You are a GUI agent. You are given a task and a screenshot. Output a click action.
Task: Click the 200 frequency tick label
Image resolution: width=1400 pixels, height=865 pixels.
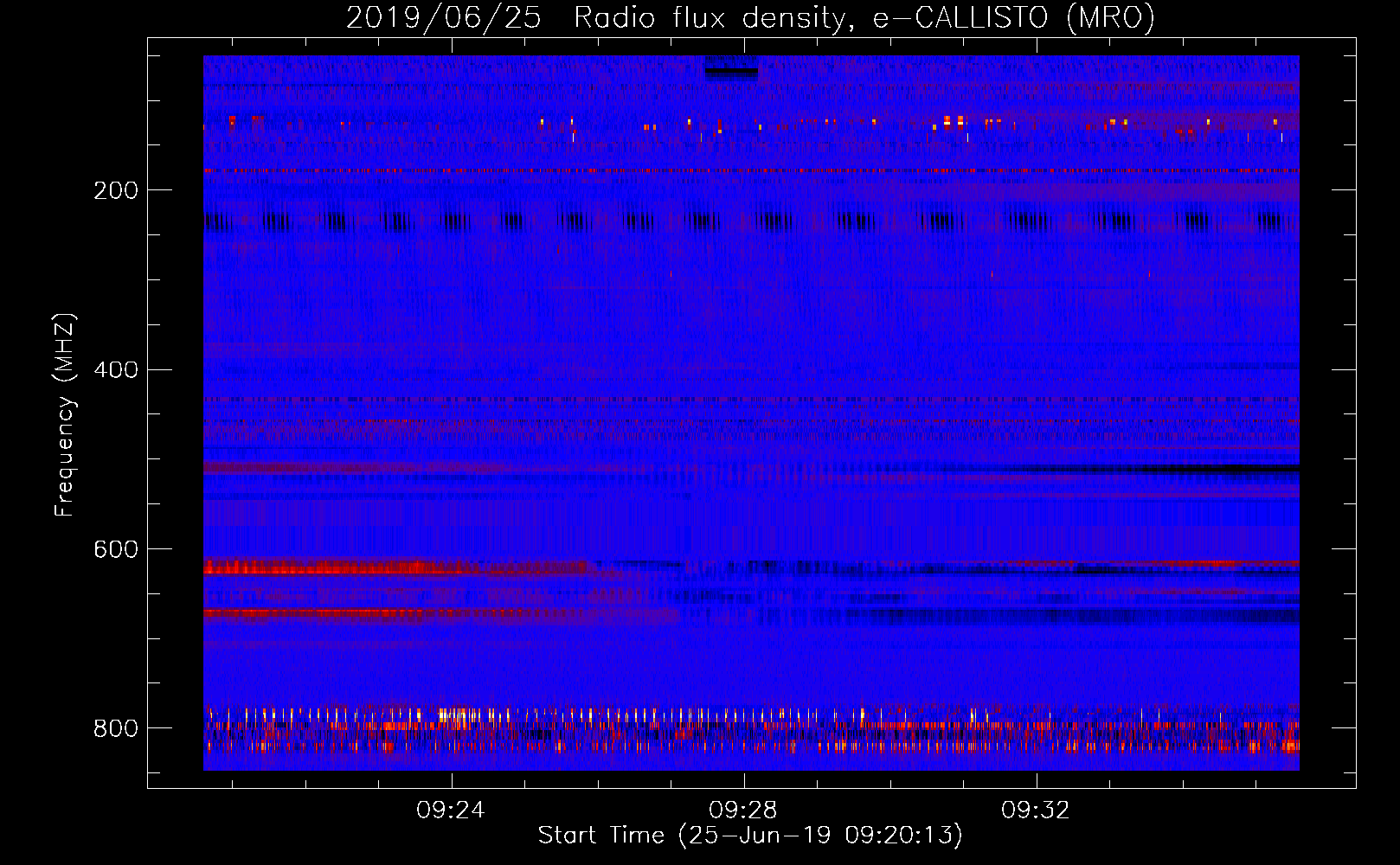[x=115, y=190]
